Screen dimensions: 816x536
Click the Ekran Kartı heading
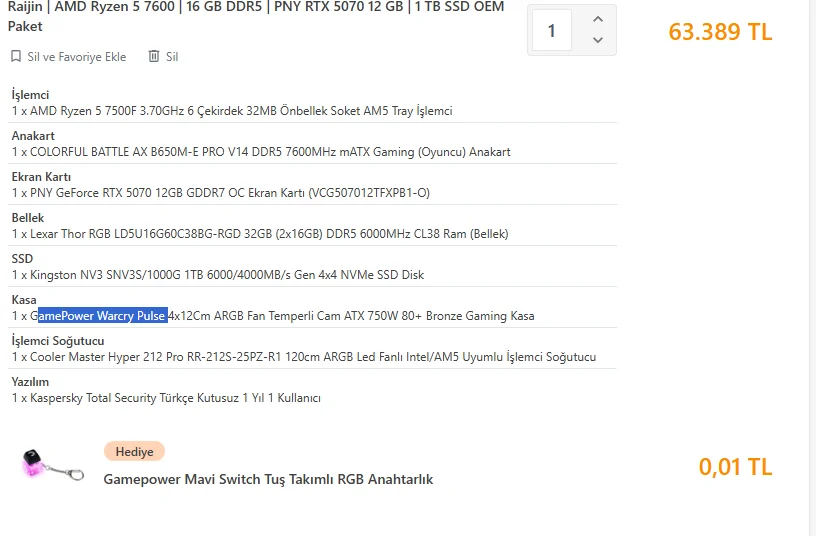click(41, 177)
